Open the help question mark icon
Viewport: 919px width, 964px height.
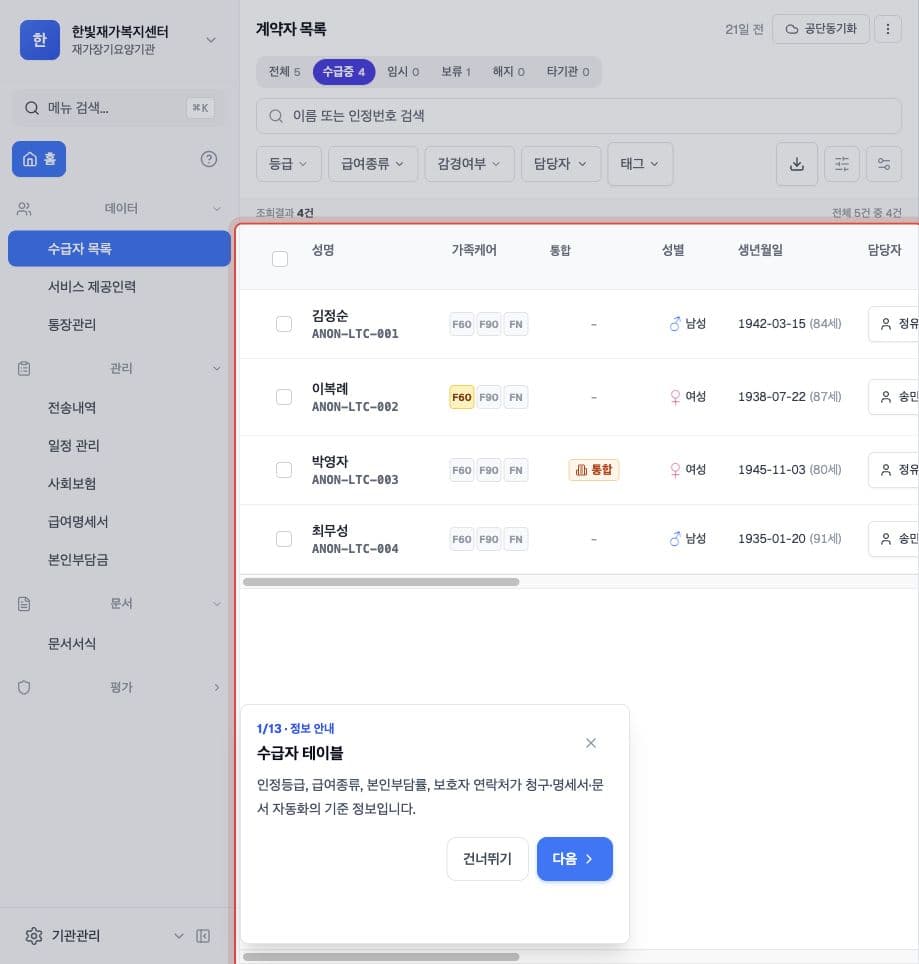[208, 159]
